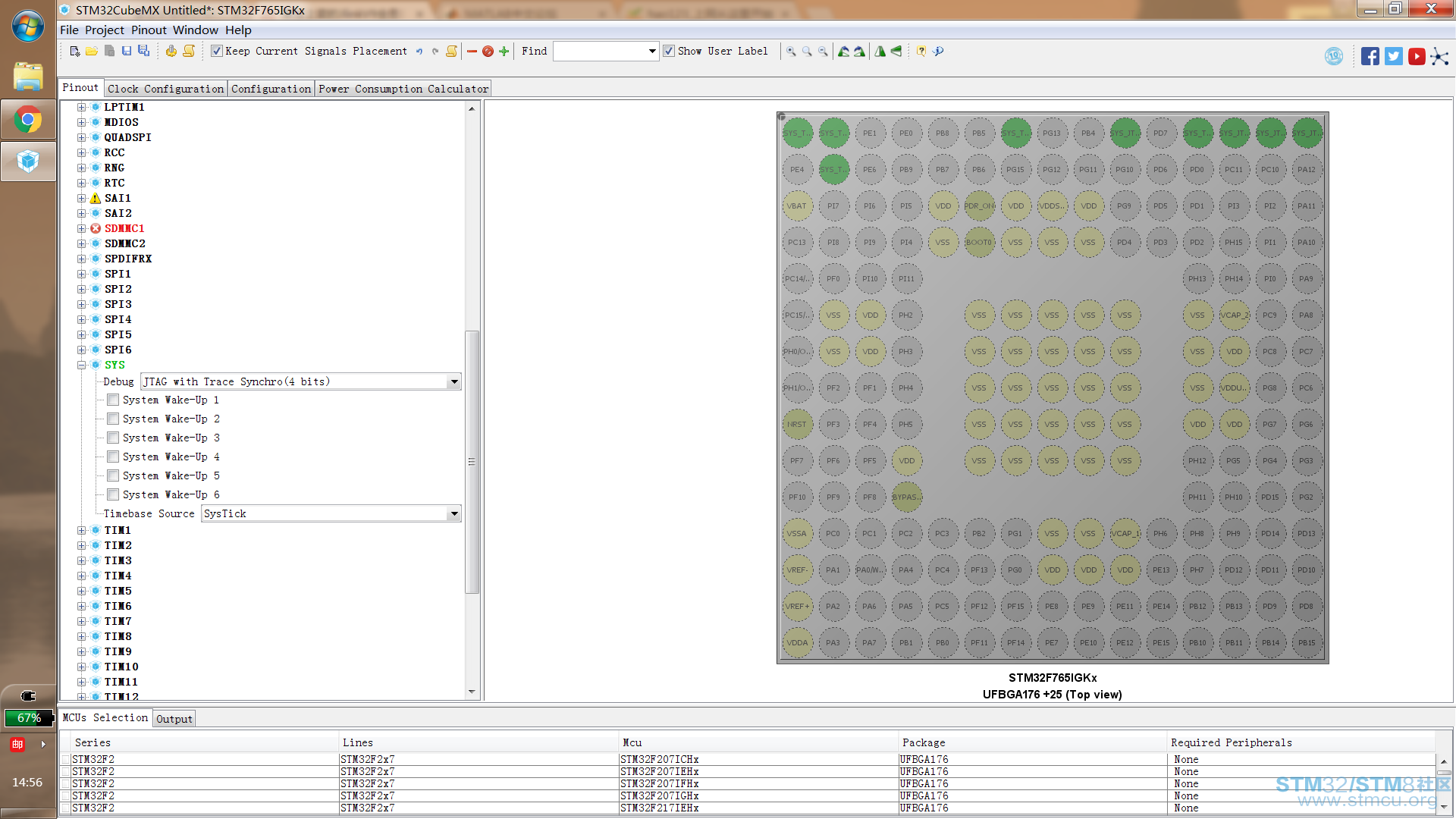Enable System Wake-Up 1 checkbox
The image size is (1456, 819).
113,400
